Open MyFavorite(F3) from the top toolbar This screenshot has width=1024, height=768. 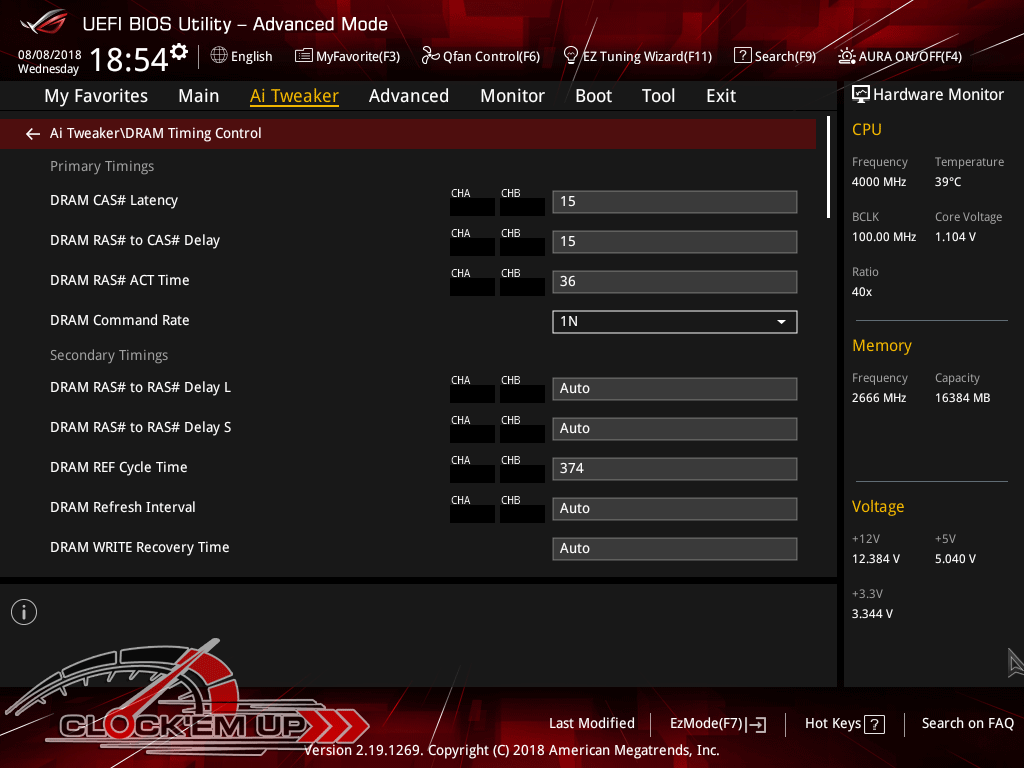347,56
